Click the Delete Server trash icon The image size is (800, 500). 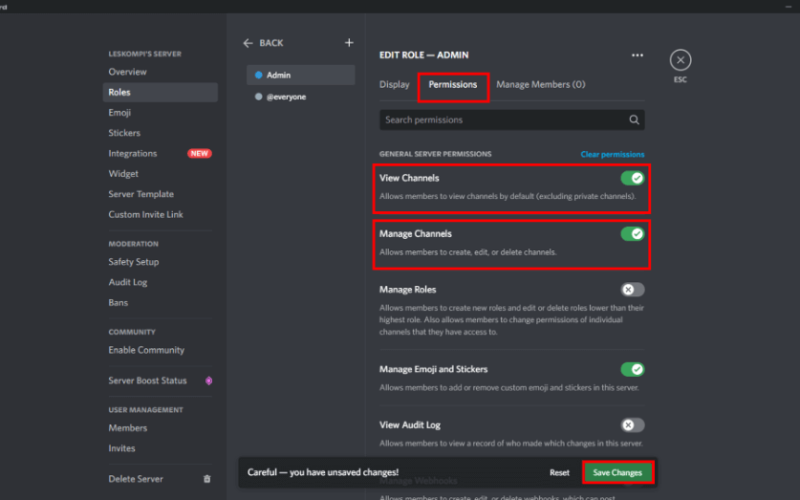207,479
